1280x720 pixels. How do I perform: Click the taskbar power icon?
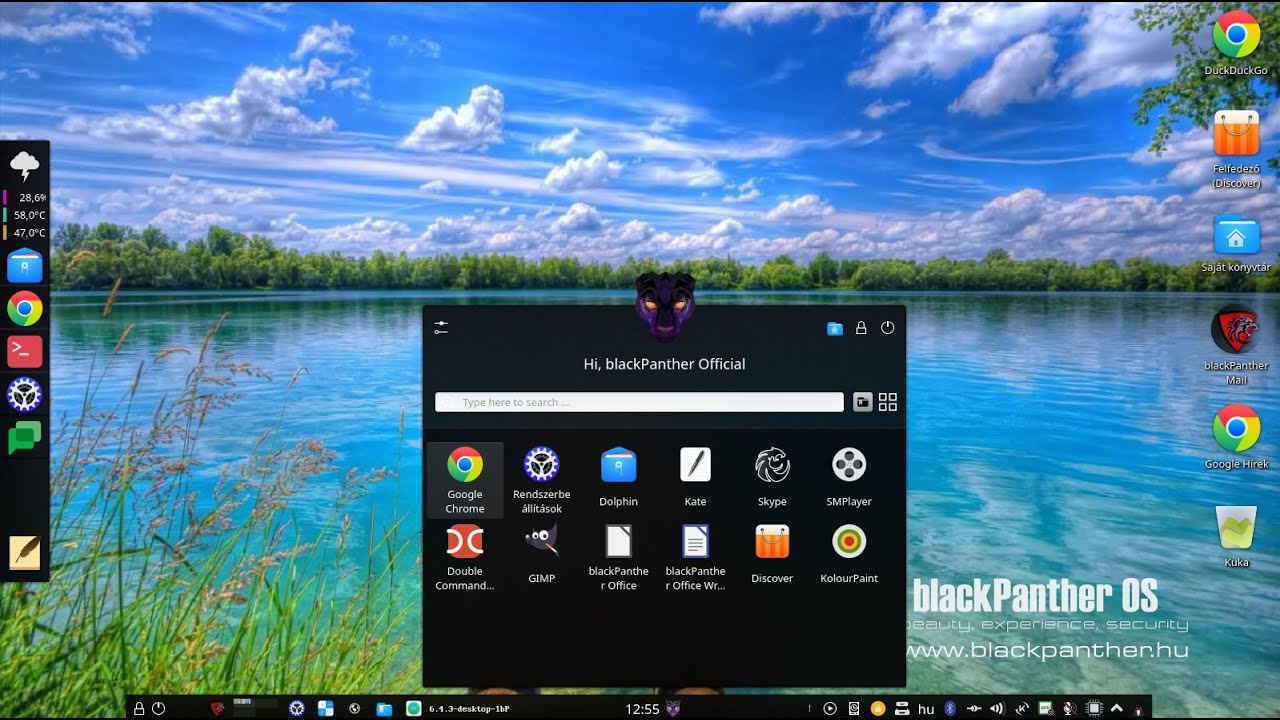[158, 709]
